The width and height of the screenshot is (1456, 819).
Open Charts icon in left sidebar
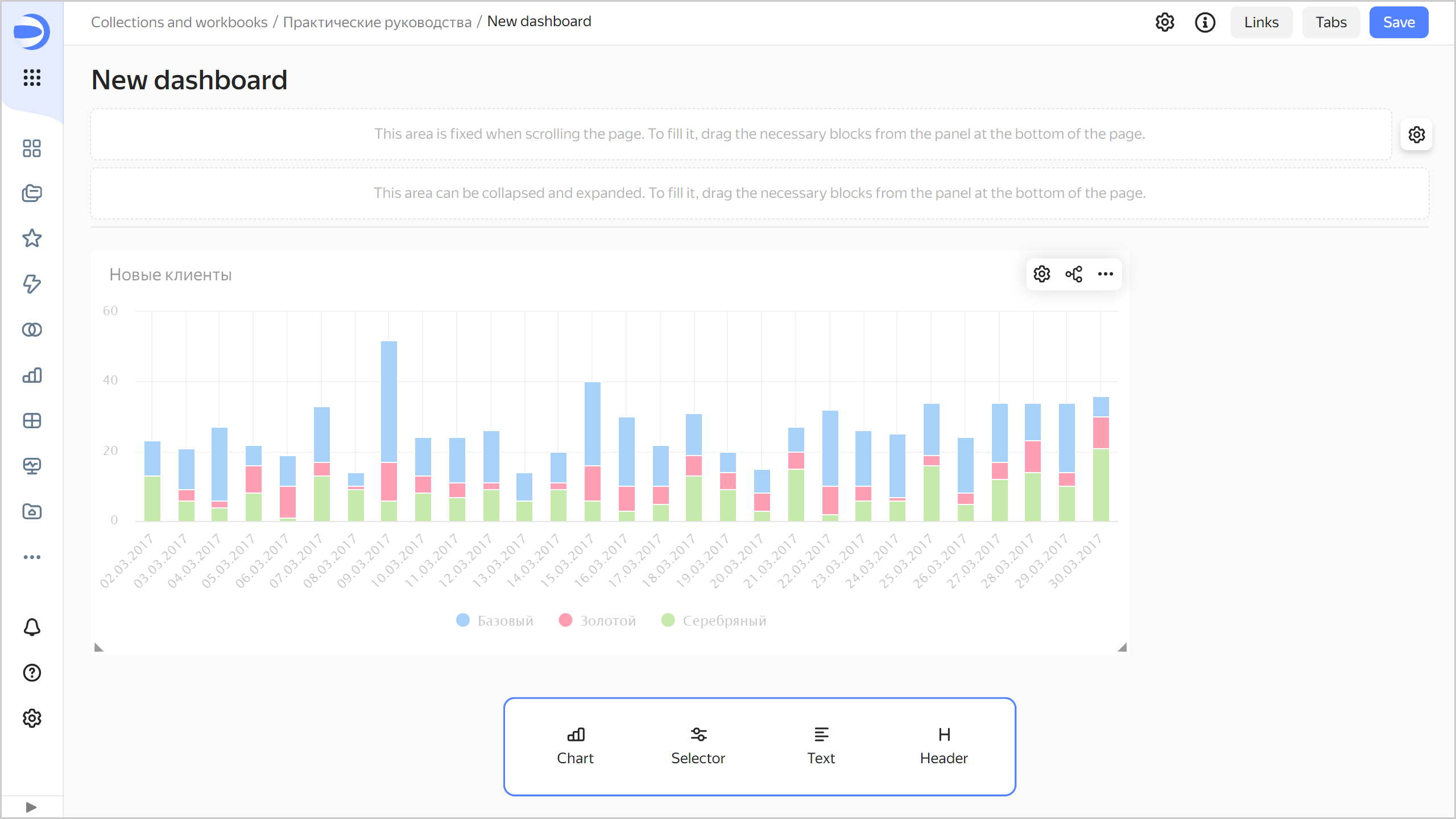(32, 375)
